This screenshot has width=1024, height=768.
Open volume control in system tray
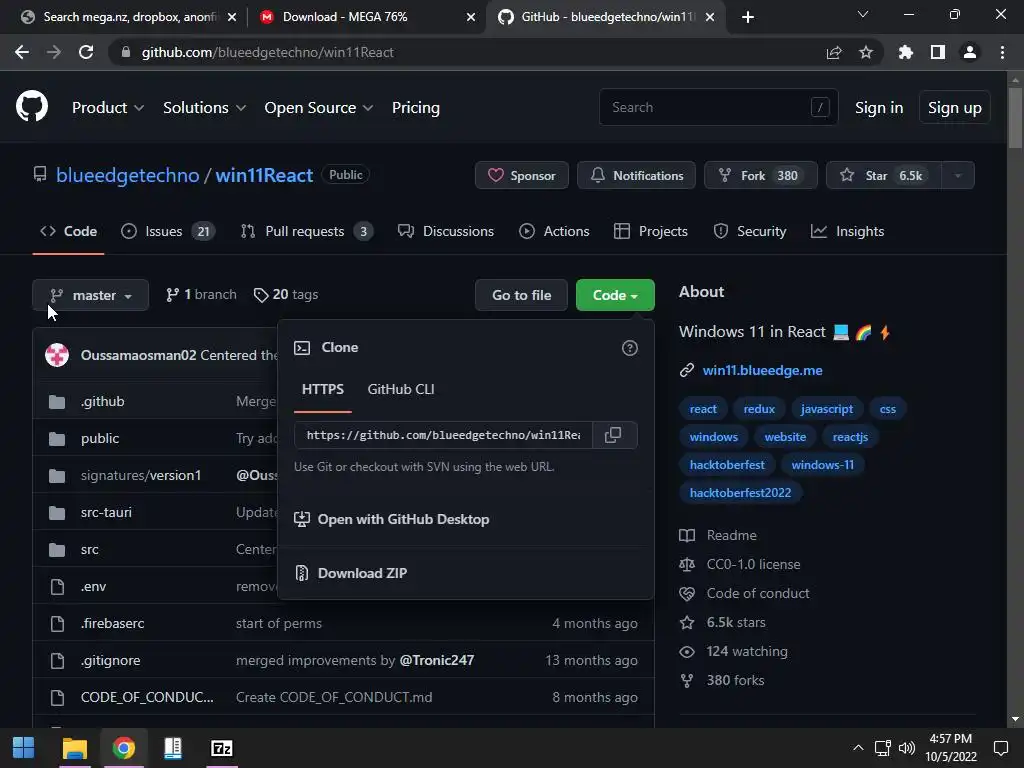[x=906, y=748]
